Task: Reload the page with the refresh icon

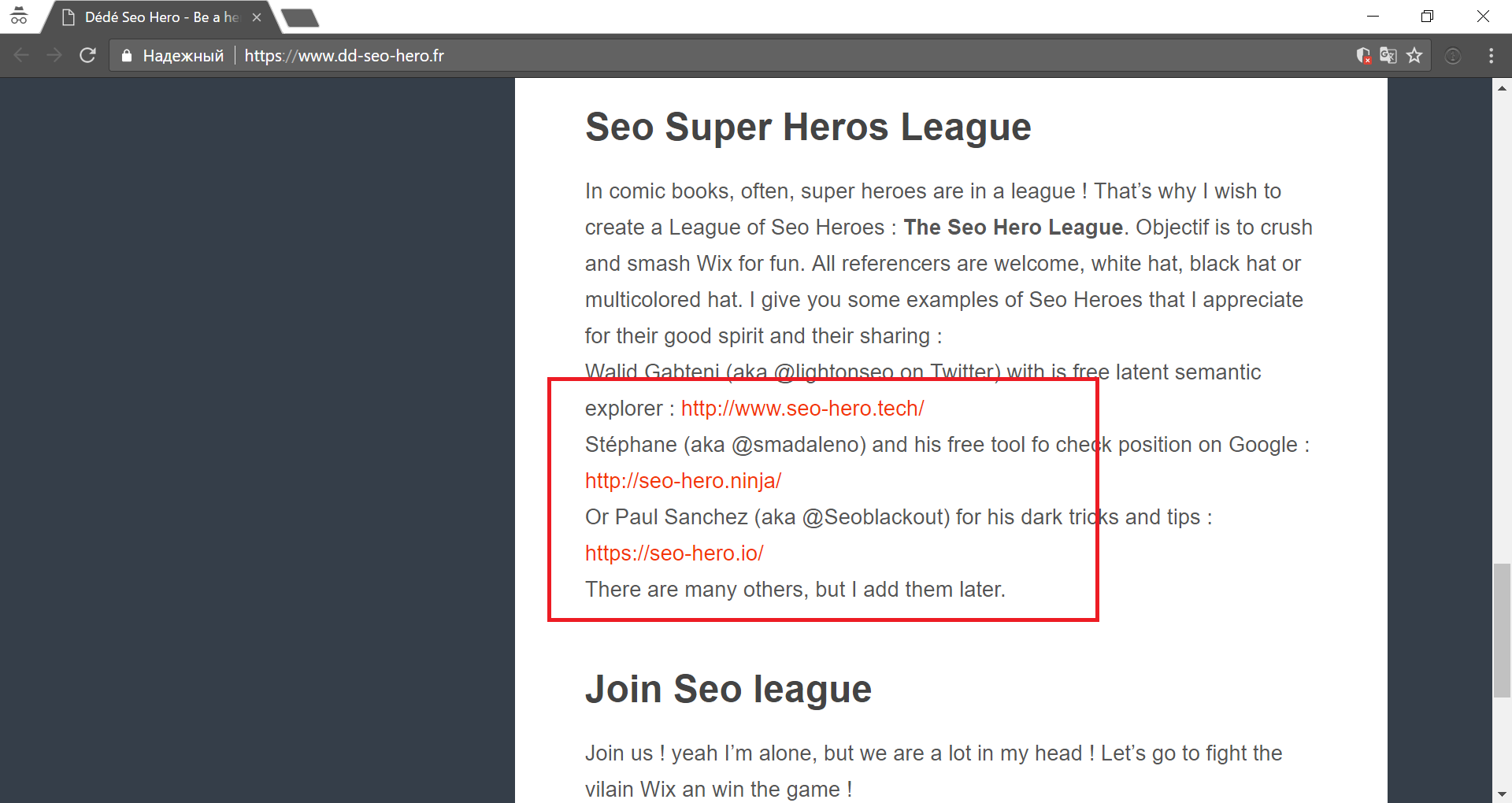Action: [88, 55]
